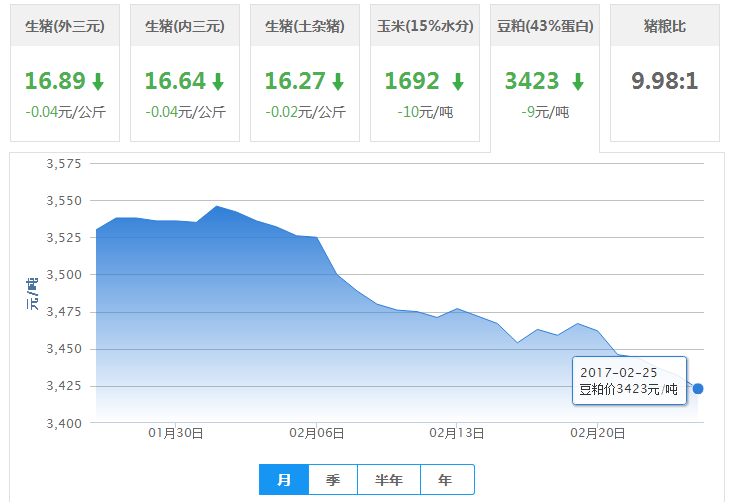Click the 元/吨 y-axis title
Viewport: 736px width, 502px height.
coord(32,293)
